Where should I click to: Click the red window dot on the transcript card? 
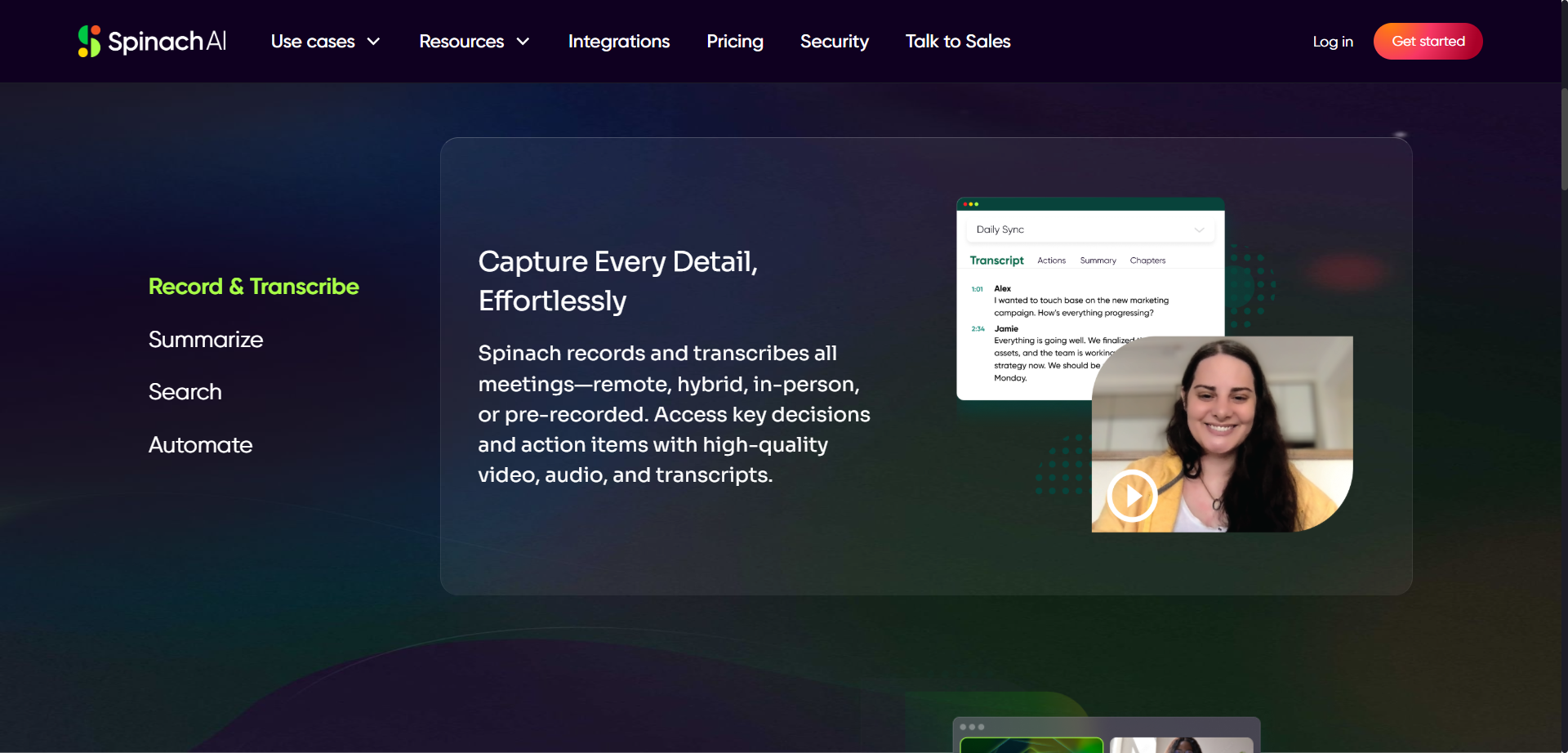(965, 204)
